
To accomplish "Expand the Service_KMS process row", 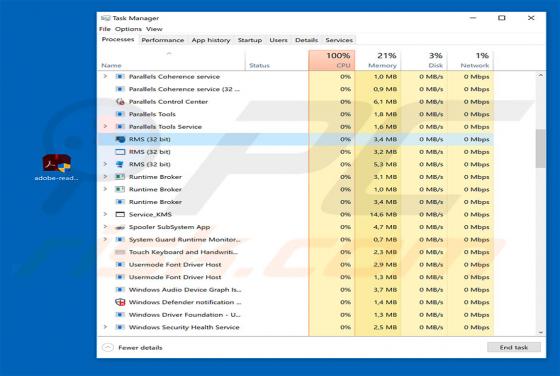I will coord(105,214).
